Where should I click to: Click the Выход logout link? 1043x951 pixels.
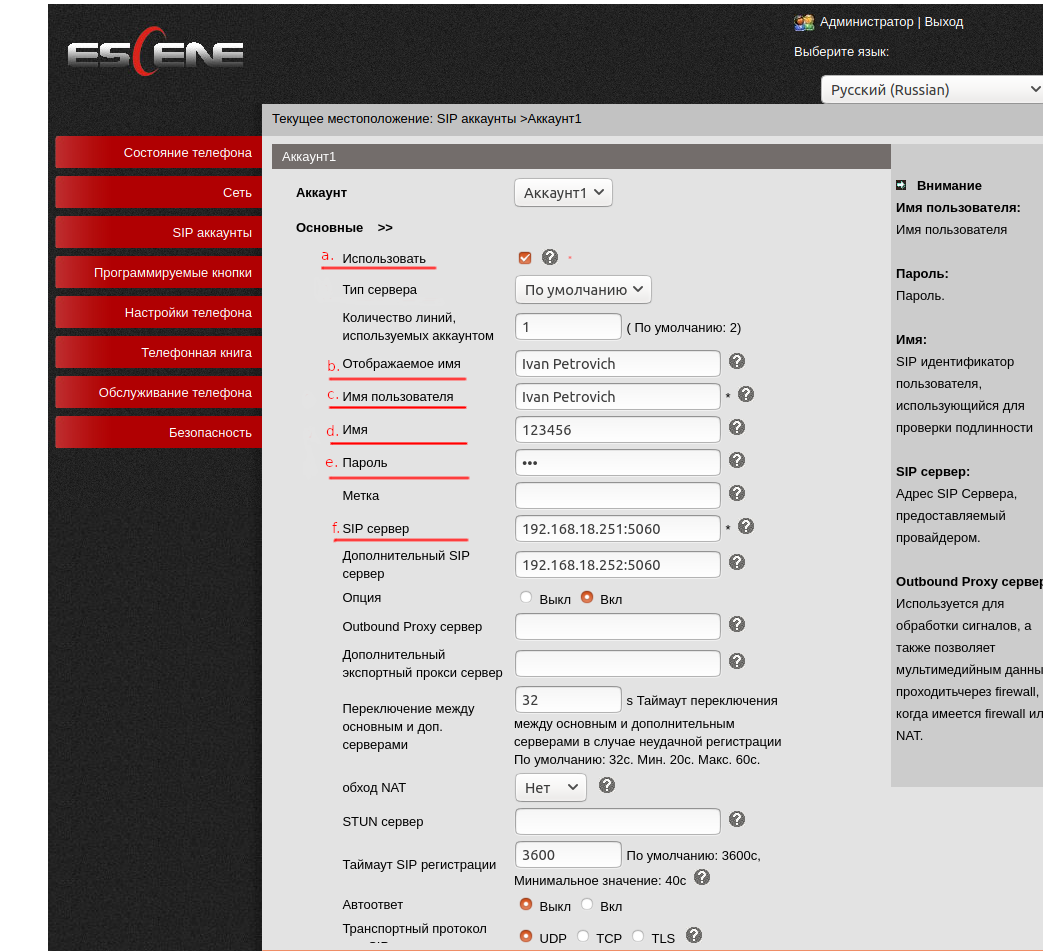tap(943, 22)
